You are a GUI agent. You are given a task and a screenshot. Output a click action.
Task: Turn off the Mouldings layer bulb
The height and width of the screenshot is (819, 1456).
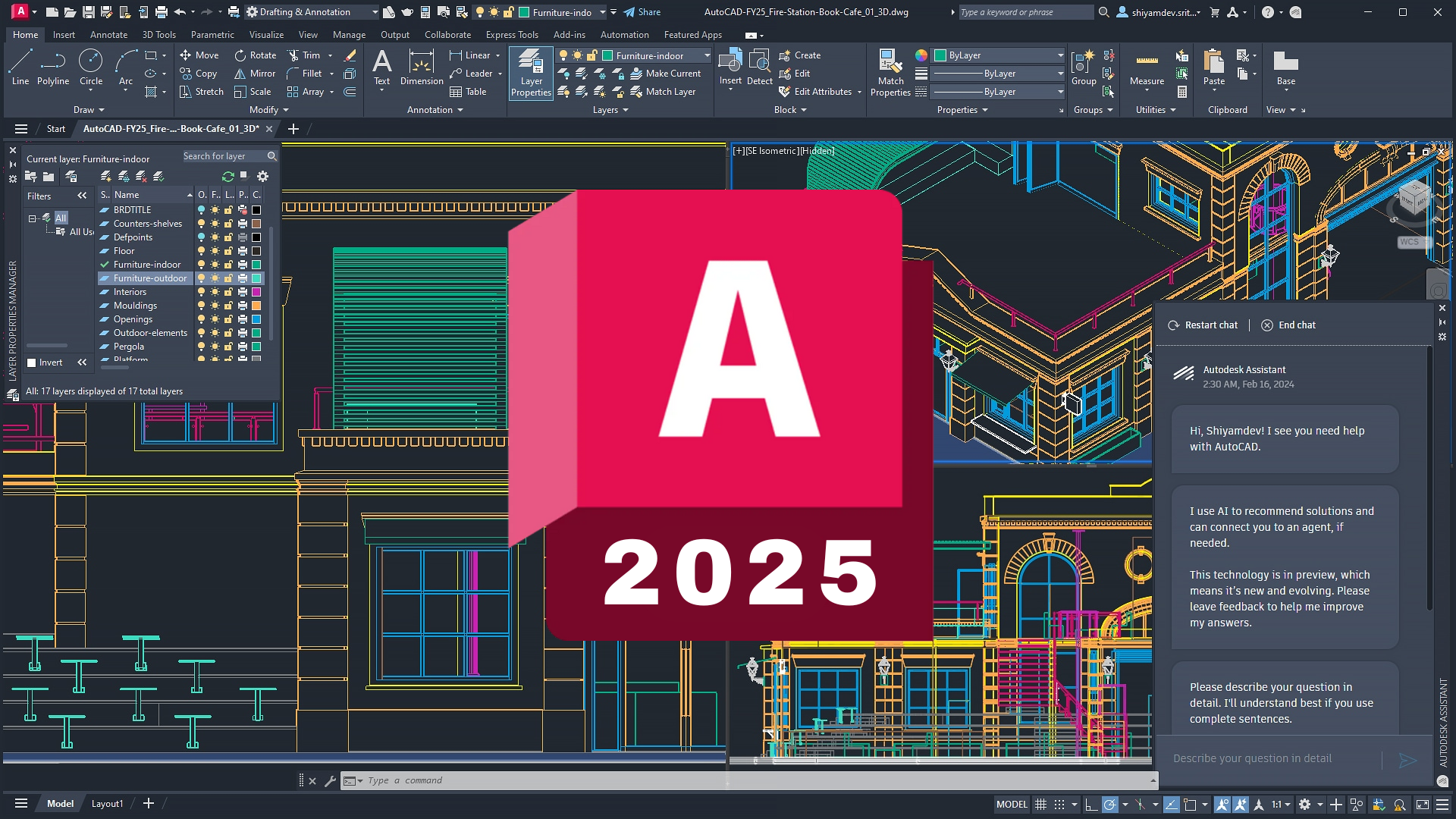(x=201, y=305)
